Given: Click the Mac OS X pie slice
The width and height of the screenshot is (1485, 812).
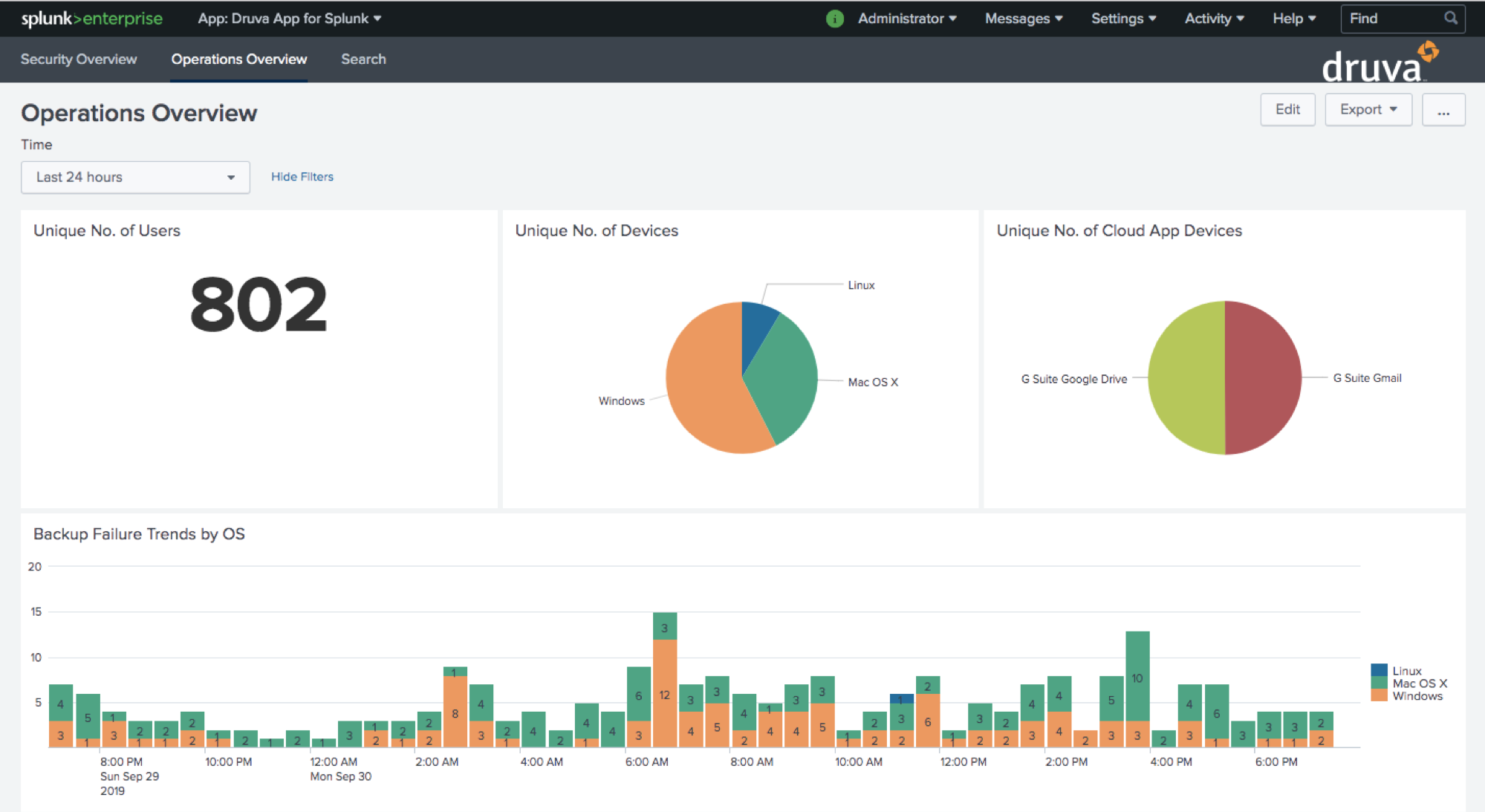Looking at the screenshot, I should tap(786, 379).
